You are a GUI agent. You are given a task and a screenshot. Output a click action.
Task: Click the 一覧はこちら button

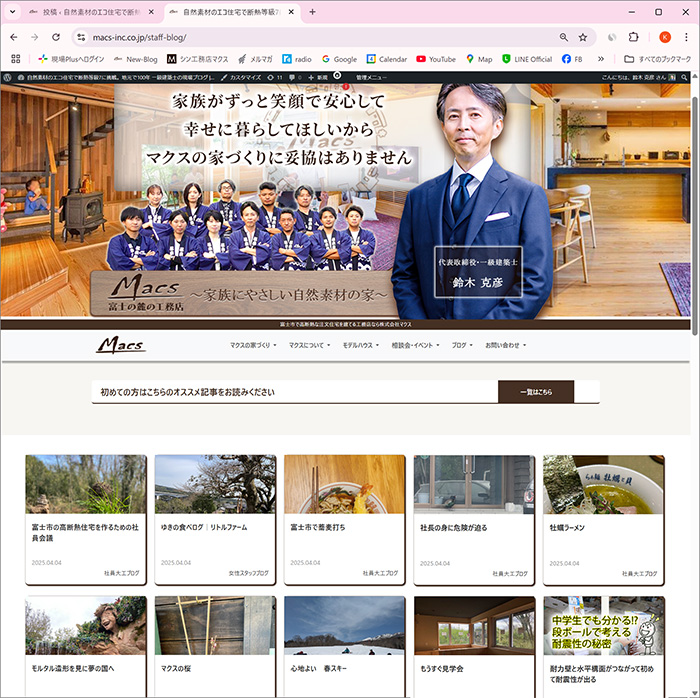point(536,392)
